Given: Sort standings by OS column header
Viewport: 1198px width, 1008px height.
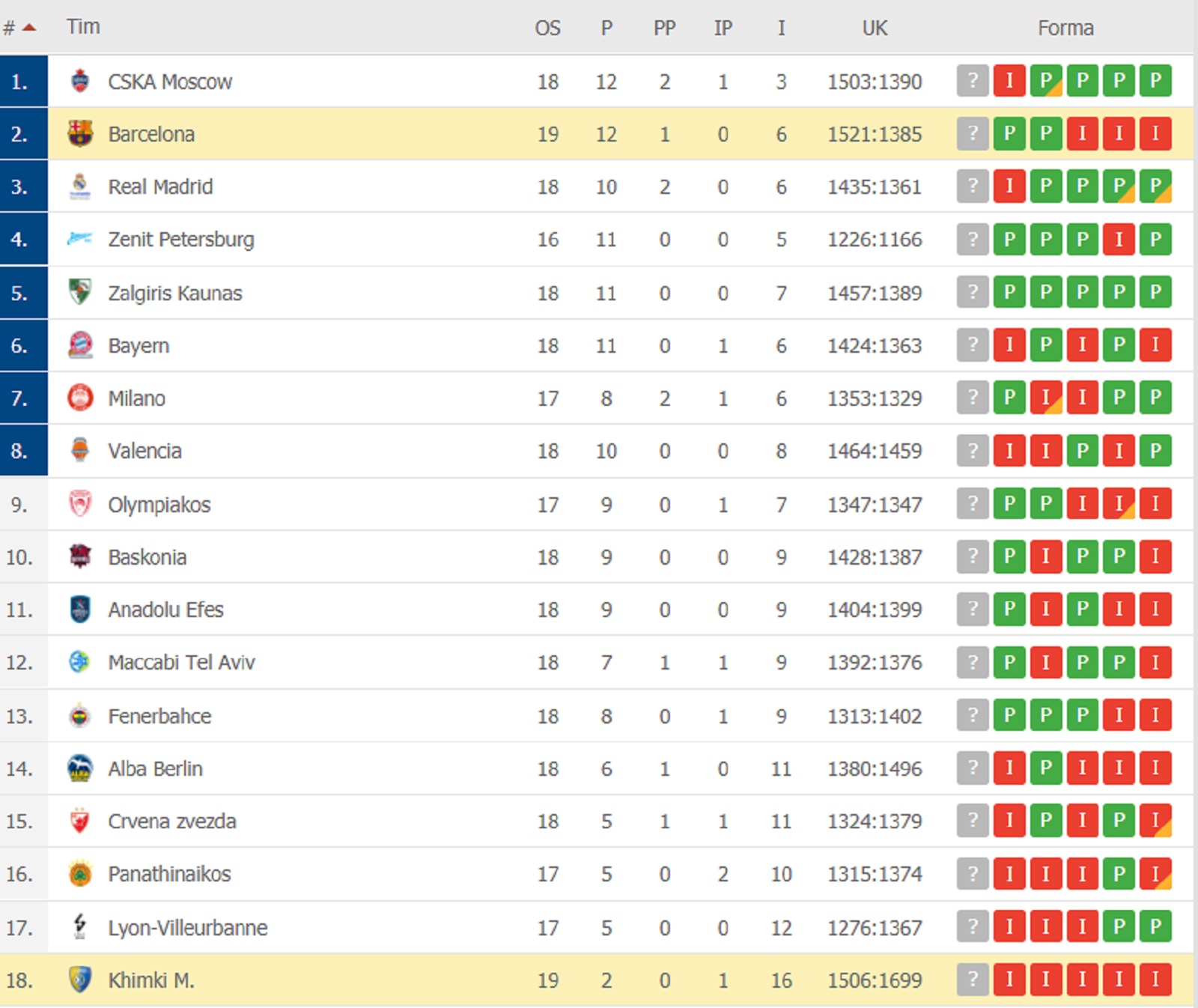Looking at the screenshot, I should 547,28.
